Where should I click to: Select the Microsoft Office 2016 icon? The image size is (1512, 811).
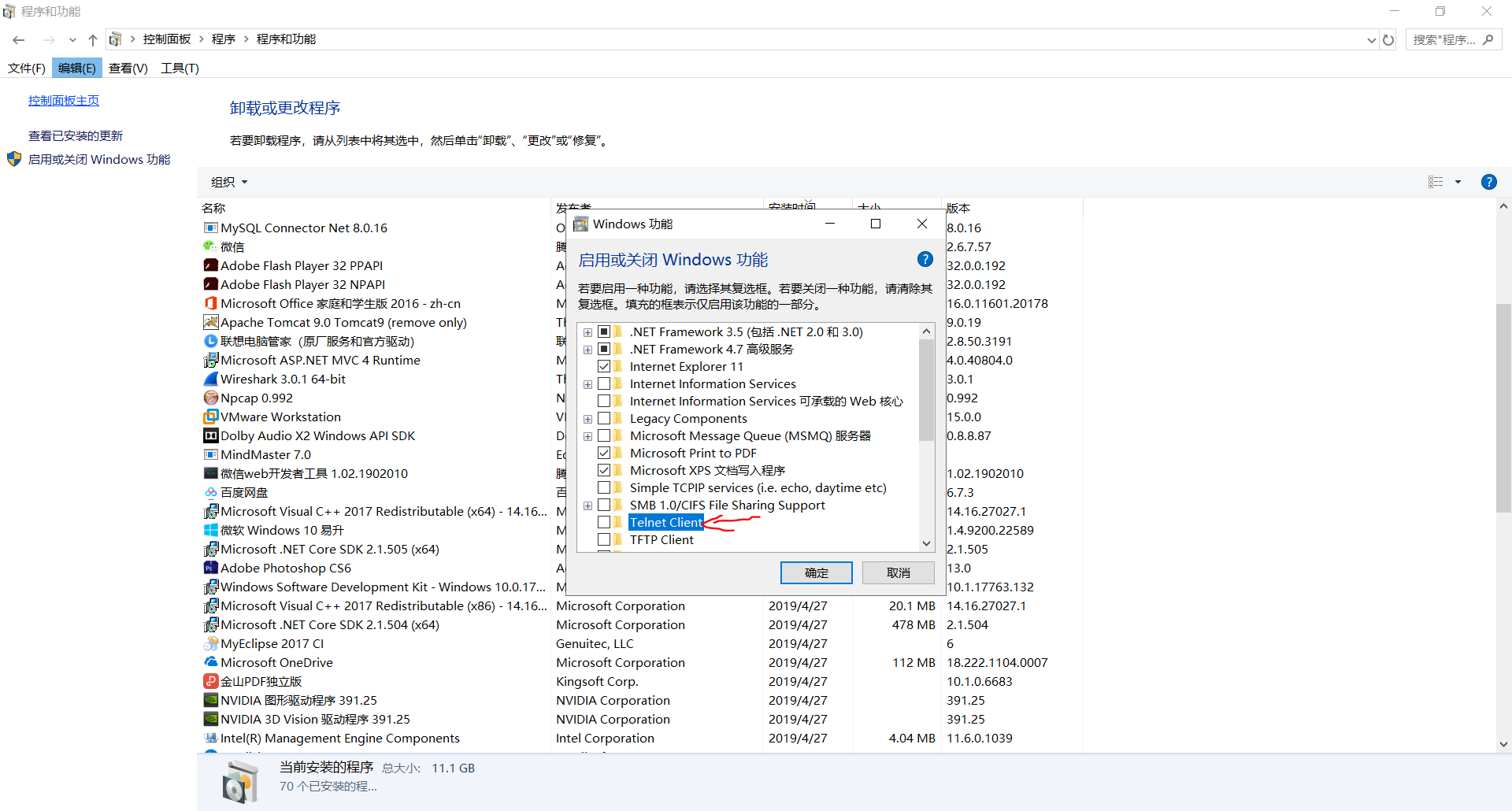pyautogui.click(x=210, y=304)
